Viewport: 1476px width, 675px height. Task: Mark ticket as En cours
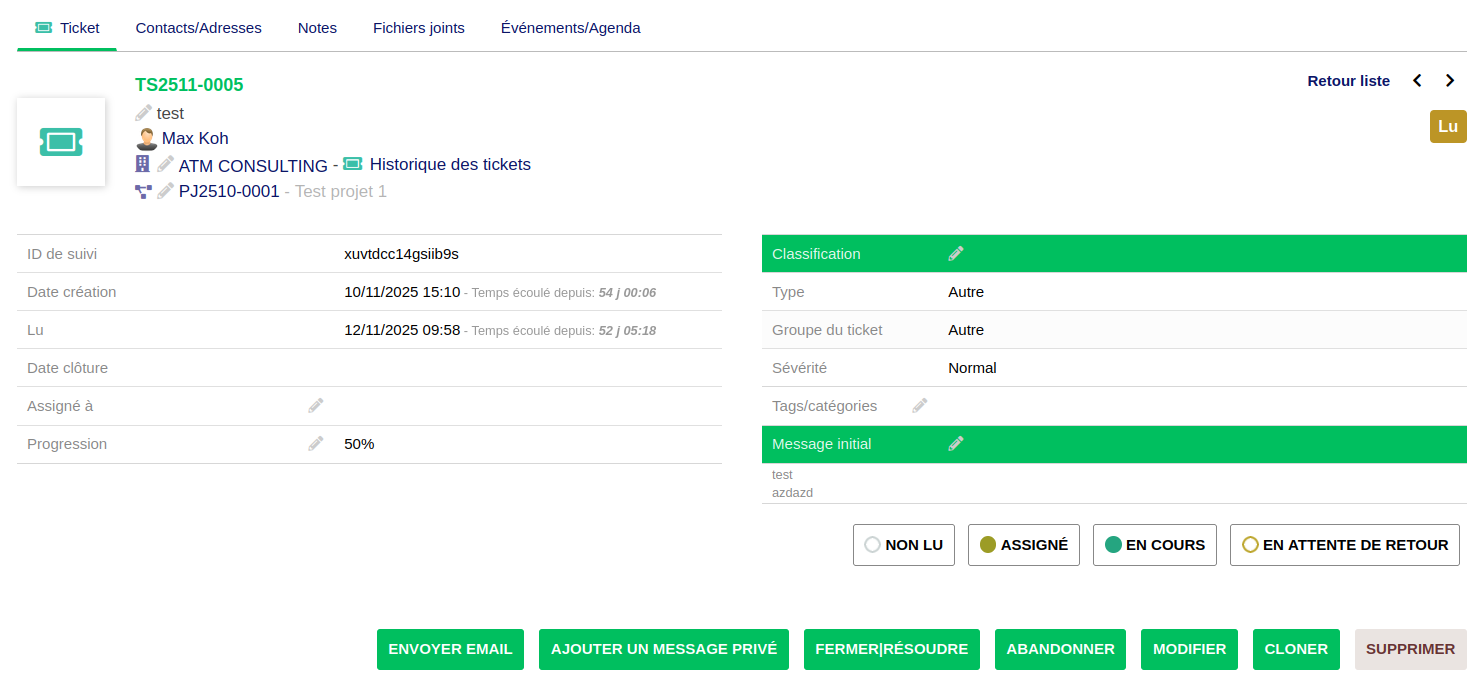[1154, 545]
